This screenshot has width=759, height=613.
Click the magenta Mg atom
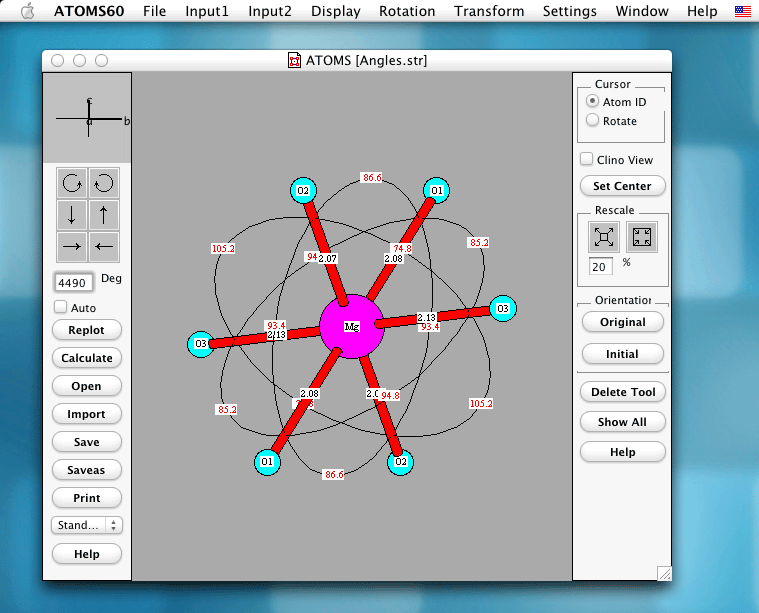352,326
